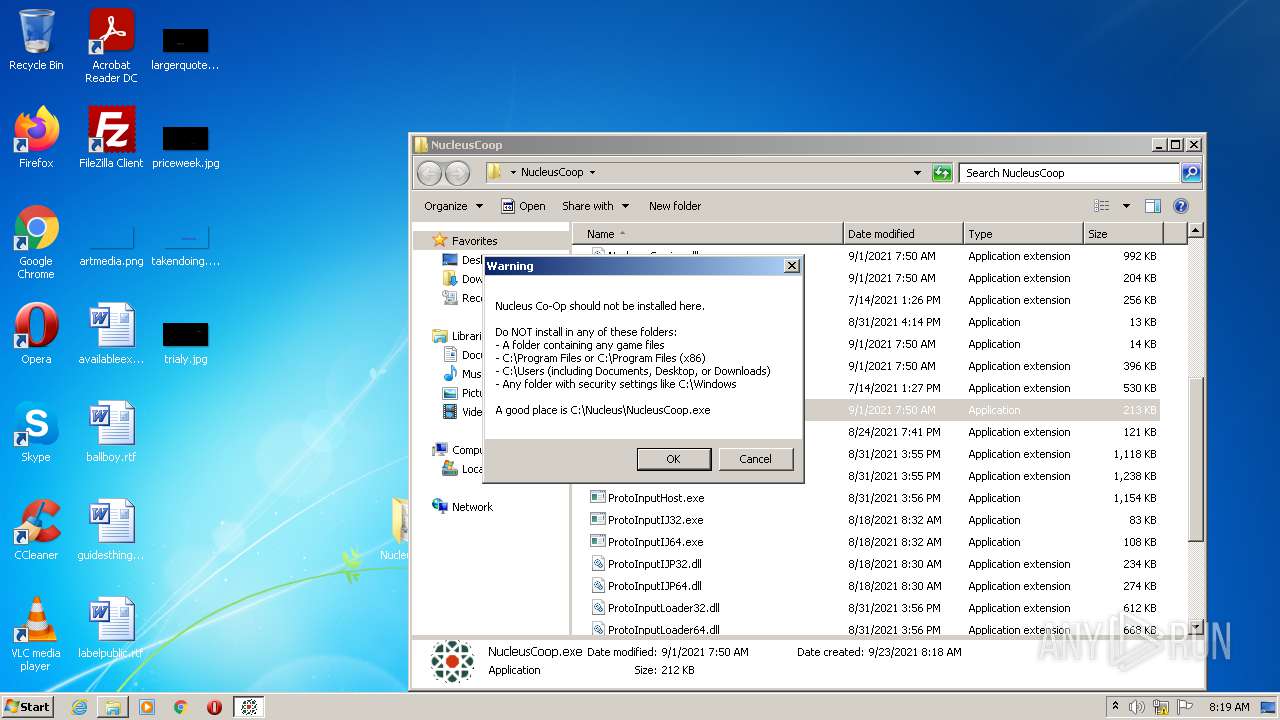Open Google Chrome desktop icon
The height and width of the screenshot is (720, 1280).
[36, 242]
